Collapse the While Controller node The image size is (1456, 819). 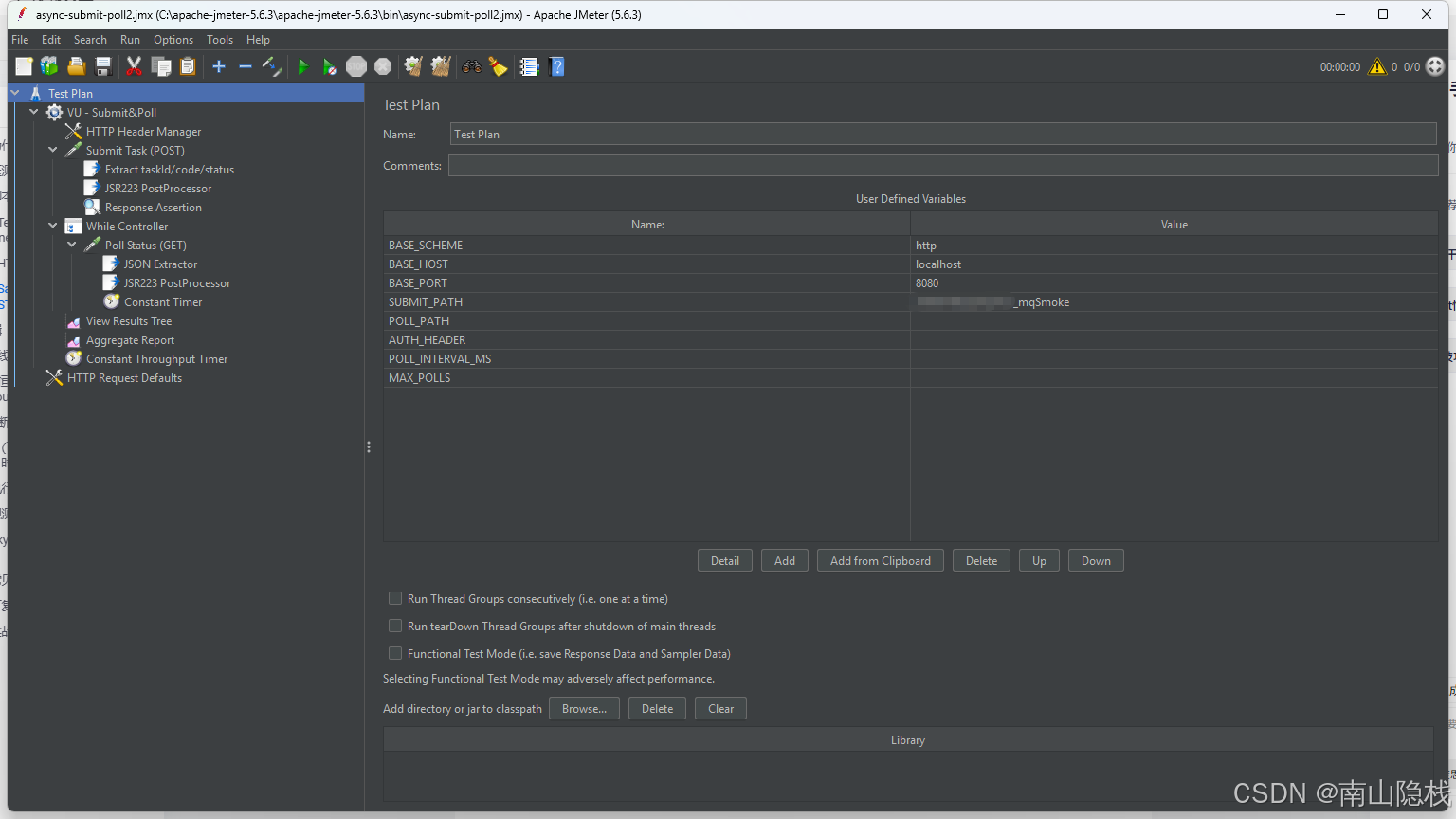[x=53, y=226]
